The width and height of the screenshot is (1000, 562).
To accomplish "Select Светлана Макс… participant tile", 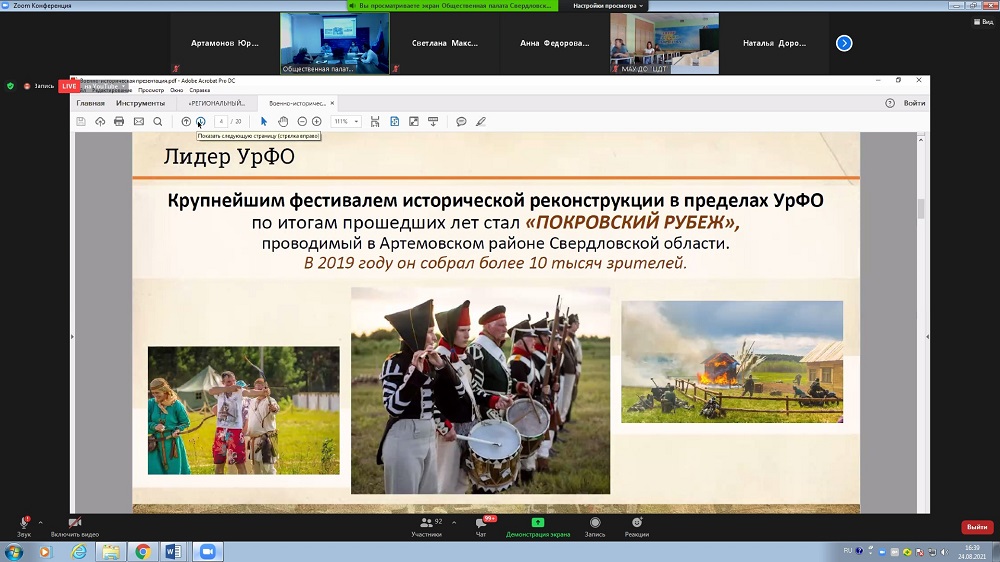I will [x=445, y=43].
